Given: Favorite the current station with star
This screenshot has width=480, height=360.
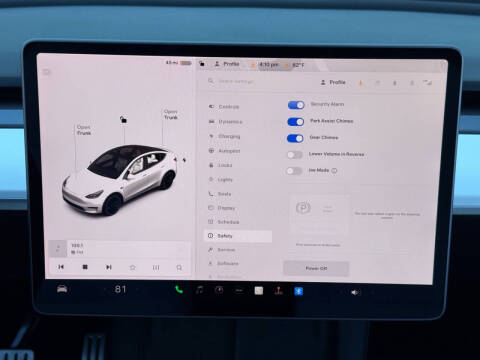Looking at the screenshot, I should coord(132,267).
